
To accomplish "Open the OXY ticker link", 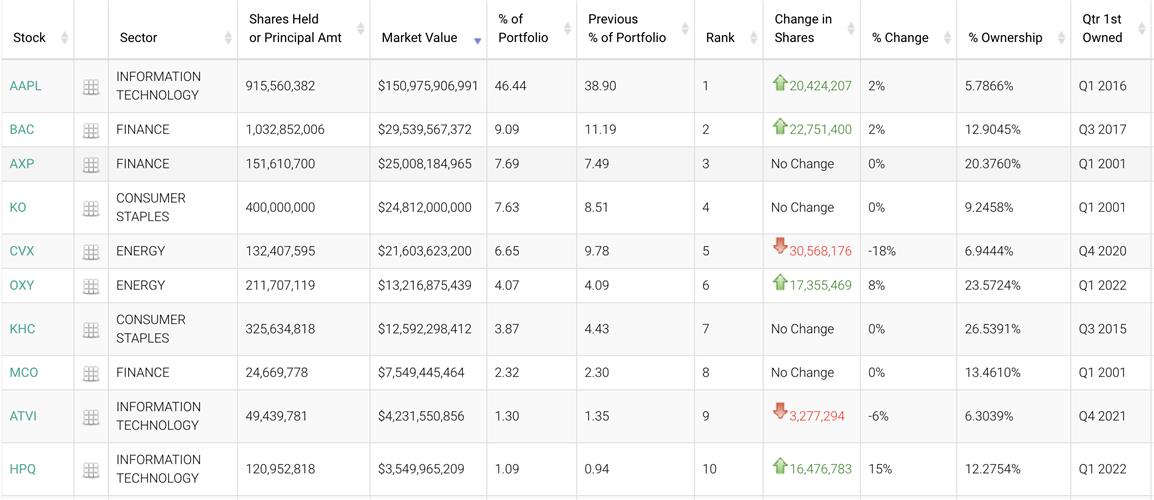I will (x=22, y=286).
